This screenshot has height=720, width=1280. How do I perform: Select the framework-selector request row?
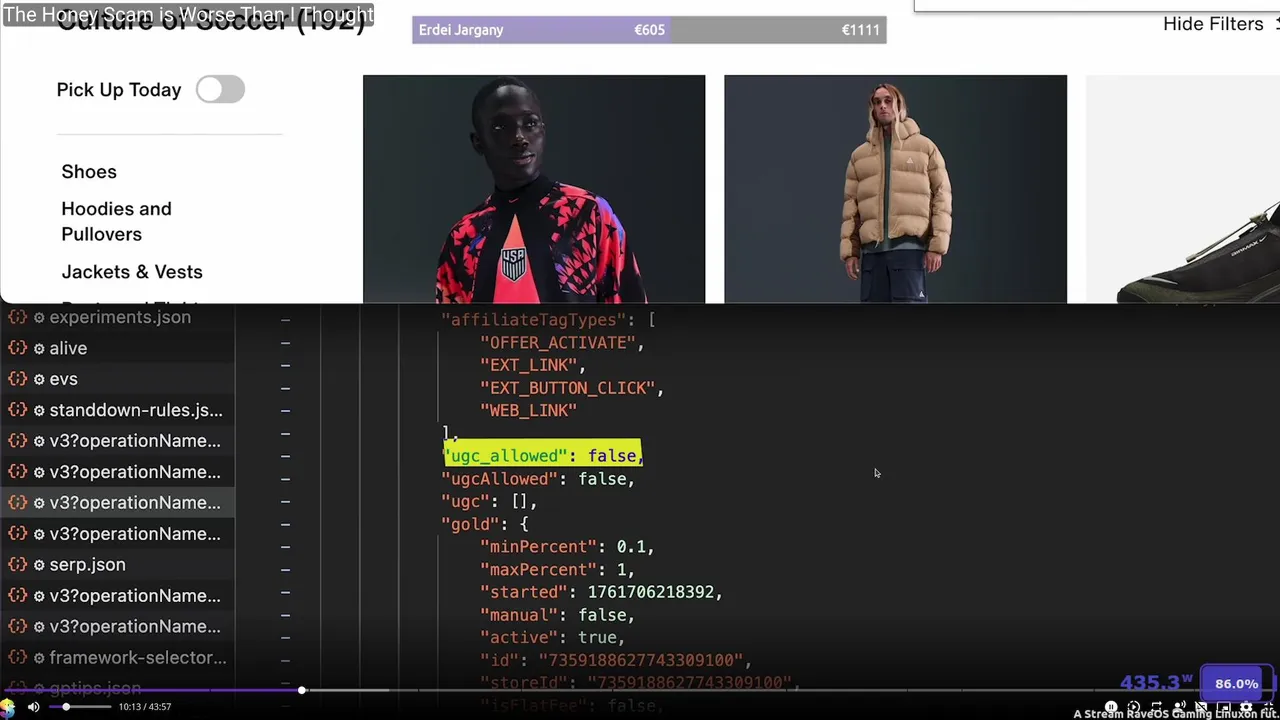click(118, 658)
